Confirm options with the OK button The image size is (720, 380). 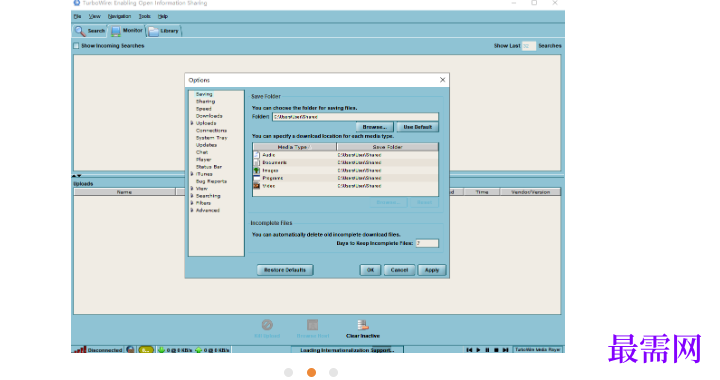coord(370,270)
